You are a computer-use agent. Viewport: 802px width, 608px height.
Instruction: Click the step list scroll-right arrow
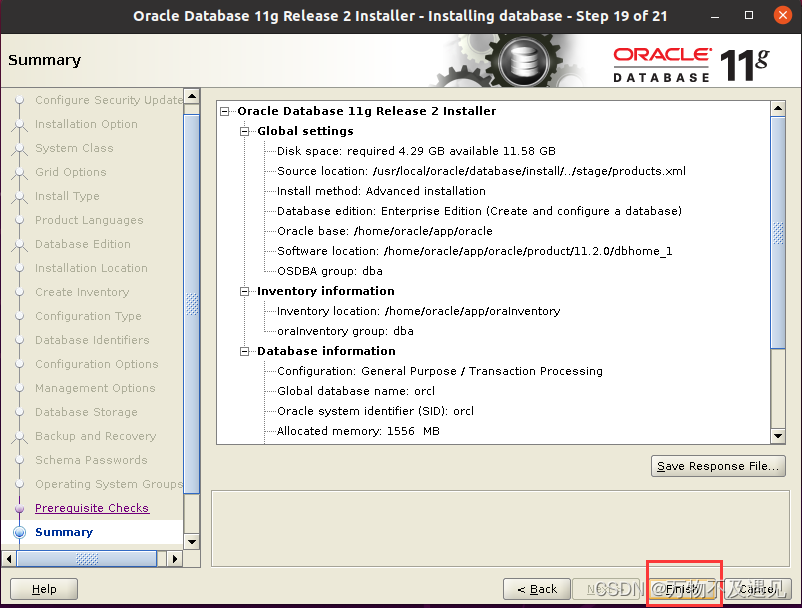pos(174,559)
